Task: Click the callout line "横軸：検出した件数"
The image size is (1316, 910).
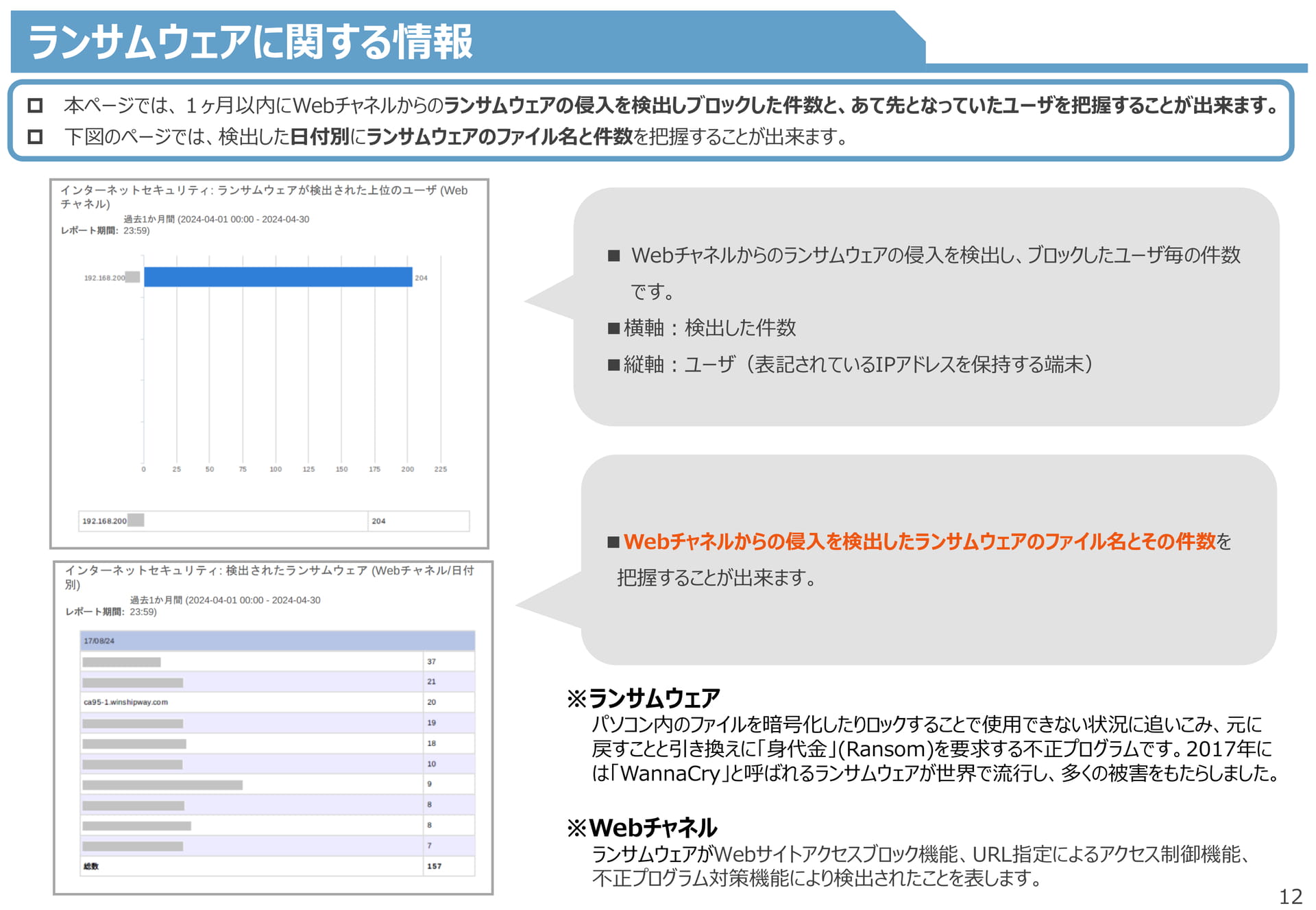Action: [x=709, y=328]
